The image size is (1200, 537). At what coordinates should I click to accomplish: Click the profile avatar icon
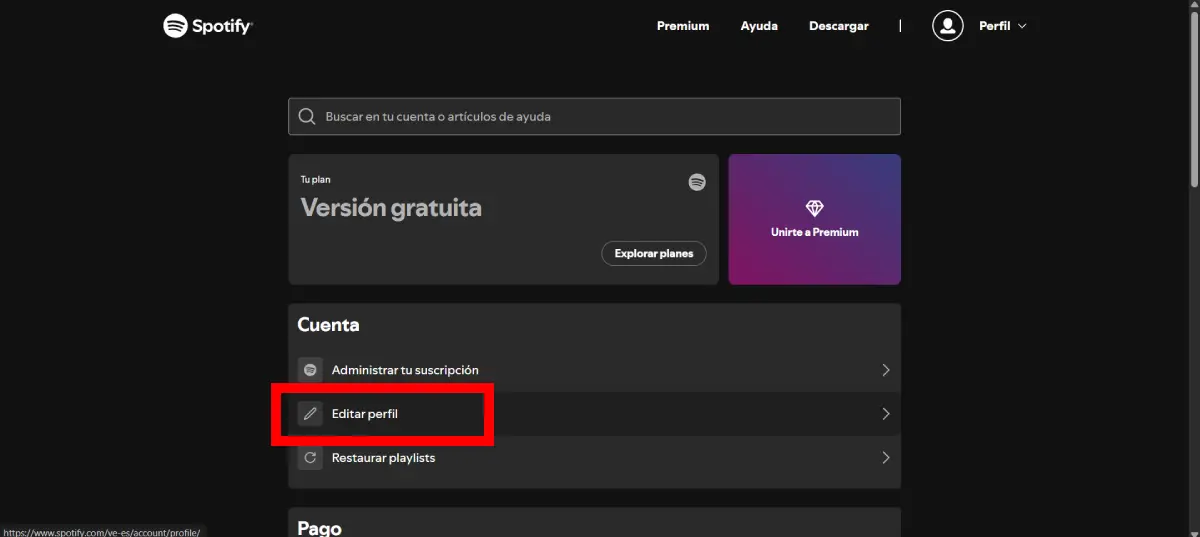[x=947, y=26]
